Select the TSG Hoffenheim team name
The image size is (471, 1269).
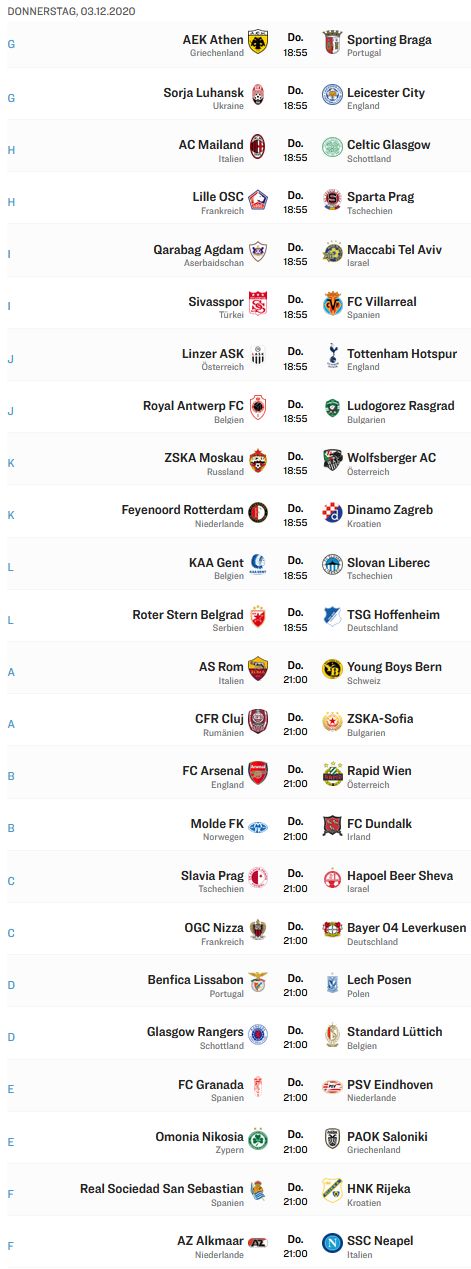pyautogui.click(x=393, y=614)
